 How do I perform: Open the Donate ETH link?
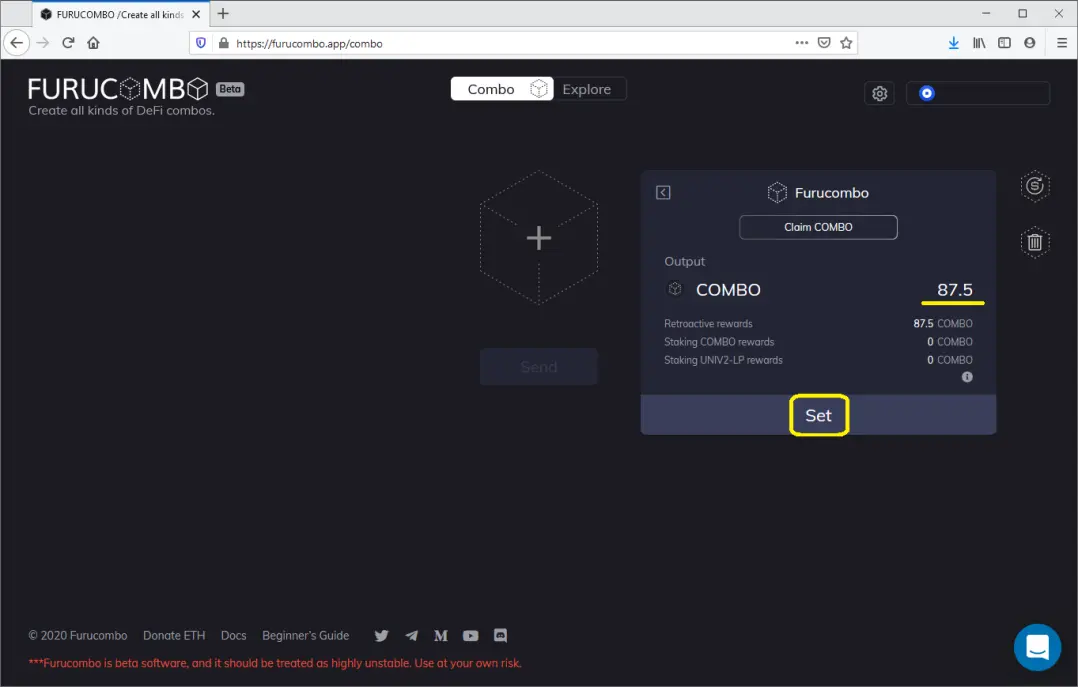coord(174,635)
